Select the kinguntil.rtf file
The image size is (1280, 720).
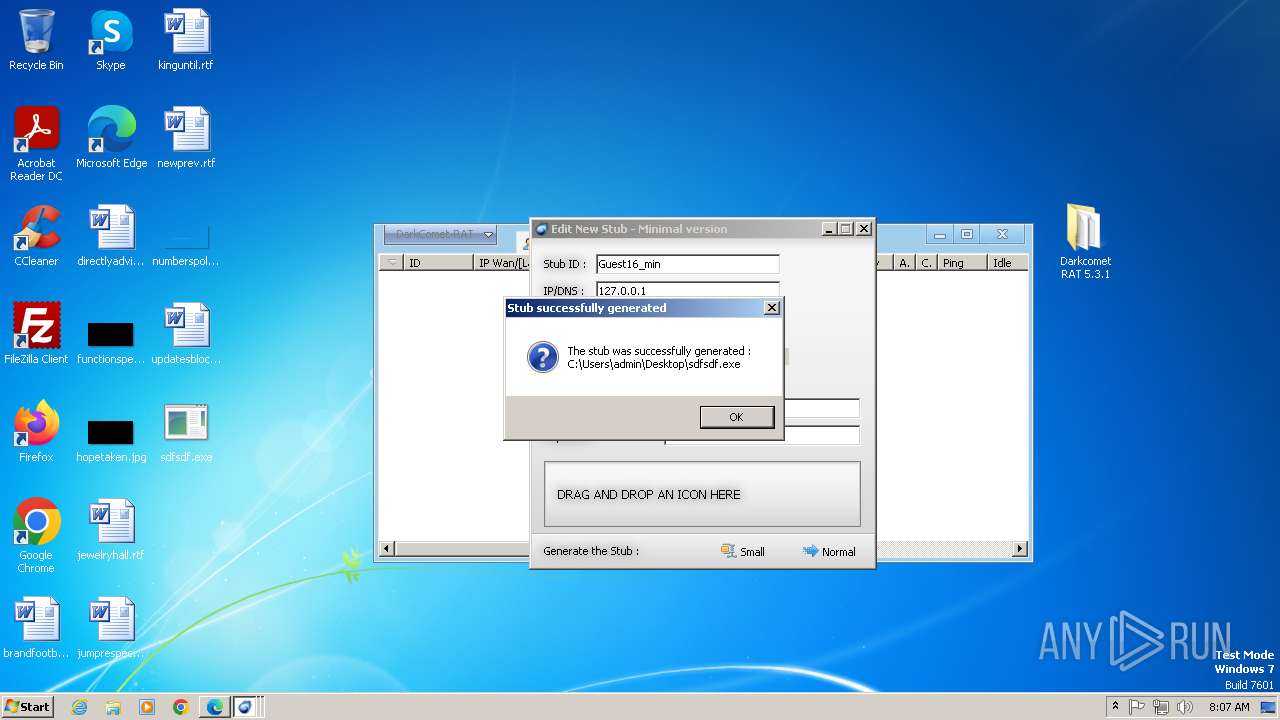tap(186, 40)
